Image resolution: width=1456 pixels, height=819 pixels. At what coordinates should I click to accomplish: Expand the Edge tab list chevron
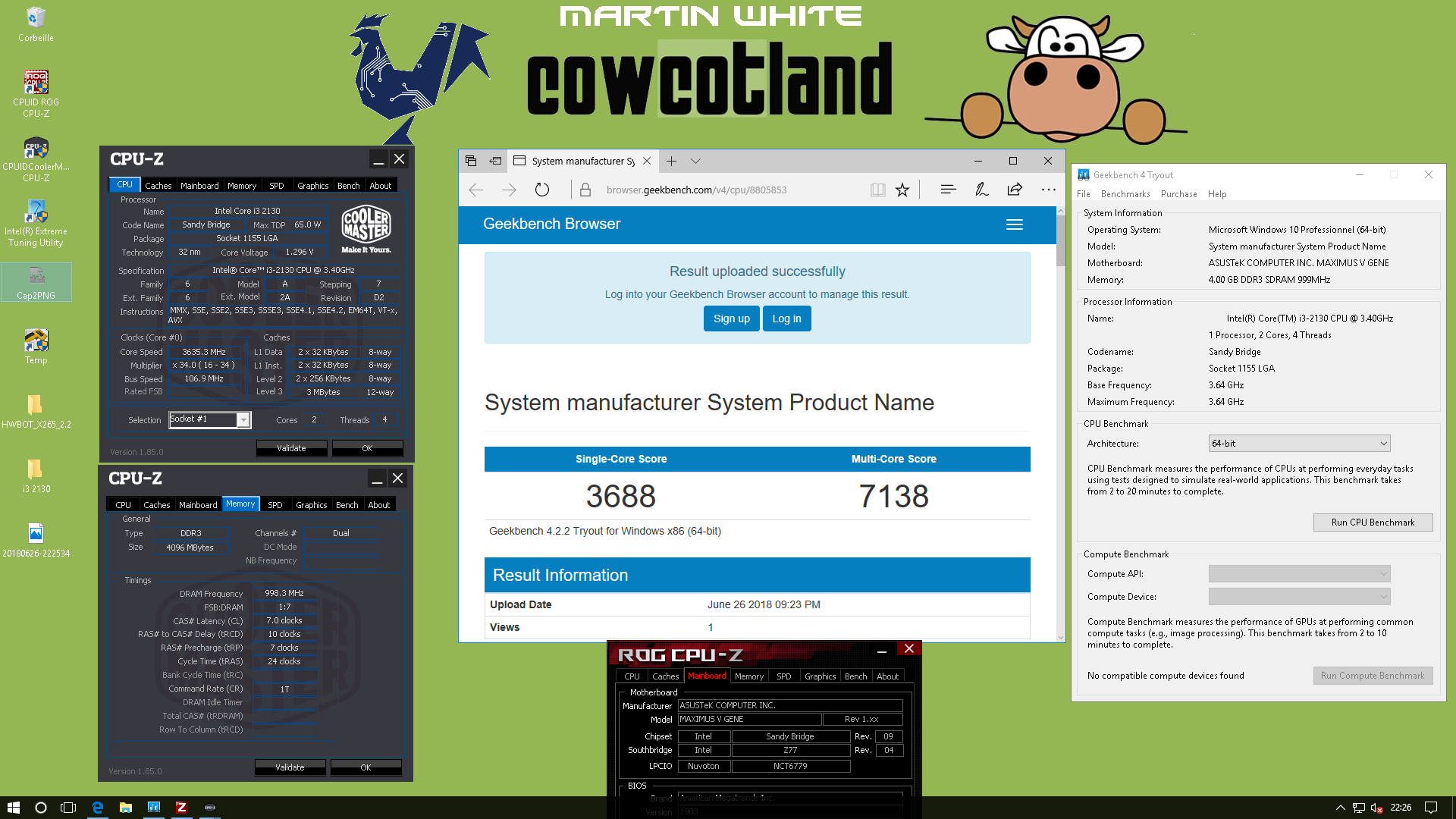[695, 161]
